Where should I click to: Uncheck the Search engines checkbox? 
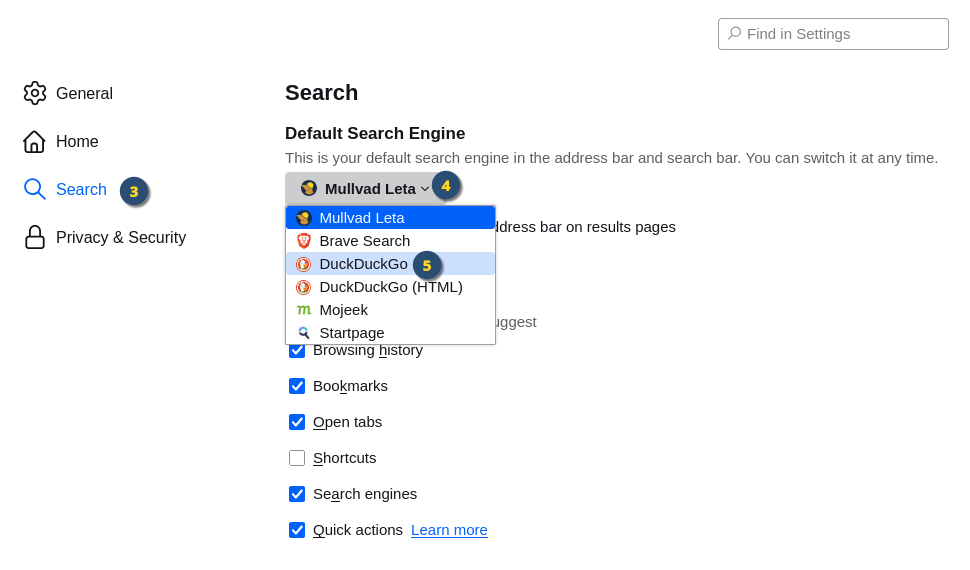(297, 494)
